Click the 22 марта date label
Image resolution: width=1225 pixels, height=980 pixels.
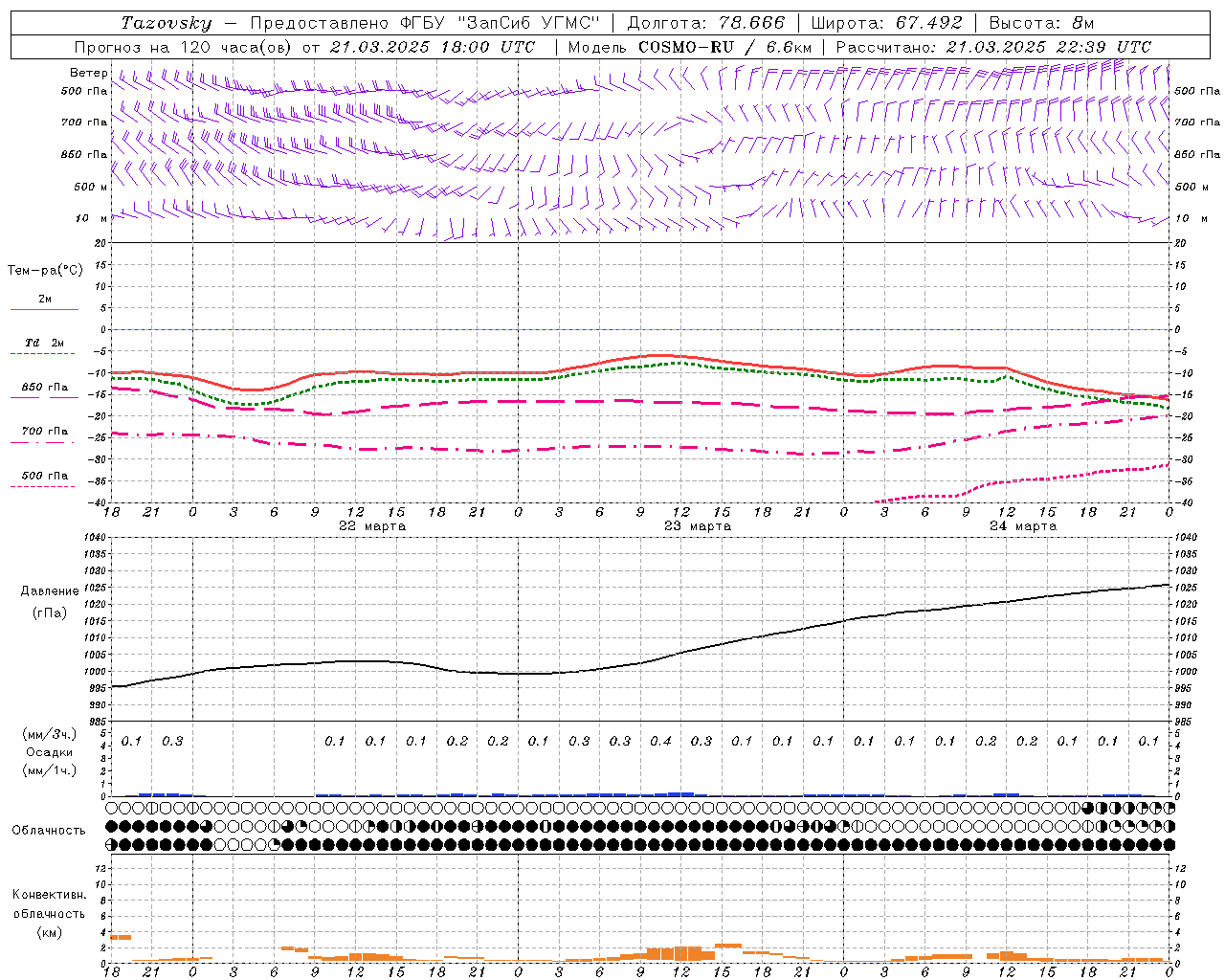point(372,526)
